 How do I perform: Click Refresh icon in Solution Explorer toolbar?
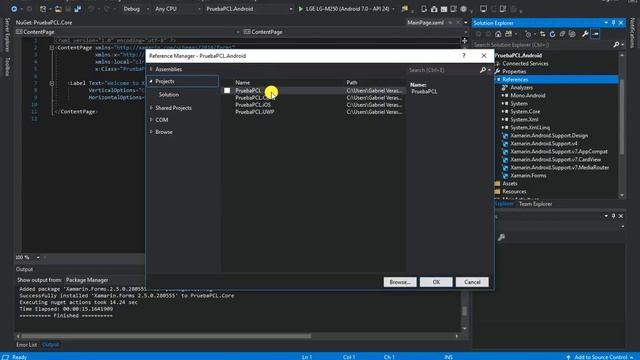tap(552, 34)
